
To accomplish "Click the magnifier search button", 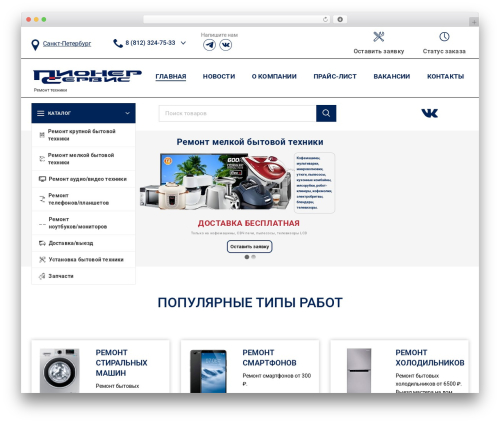I will click(326, 113).
